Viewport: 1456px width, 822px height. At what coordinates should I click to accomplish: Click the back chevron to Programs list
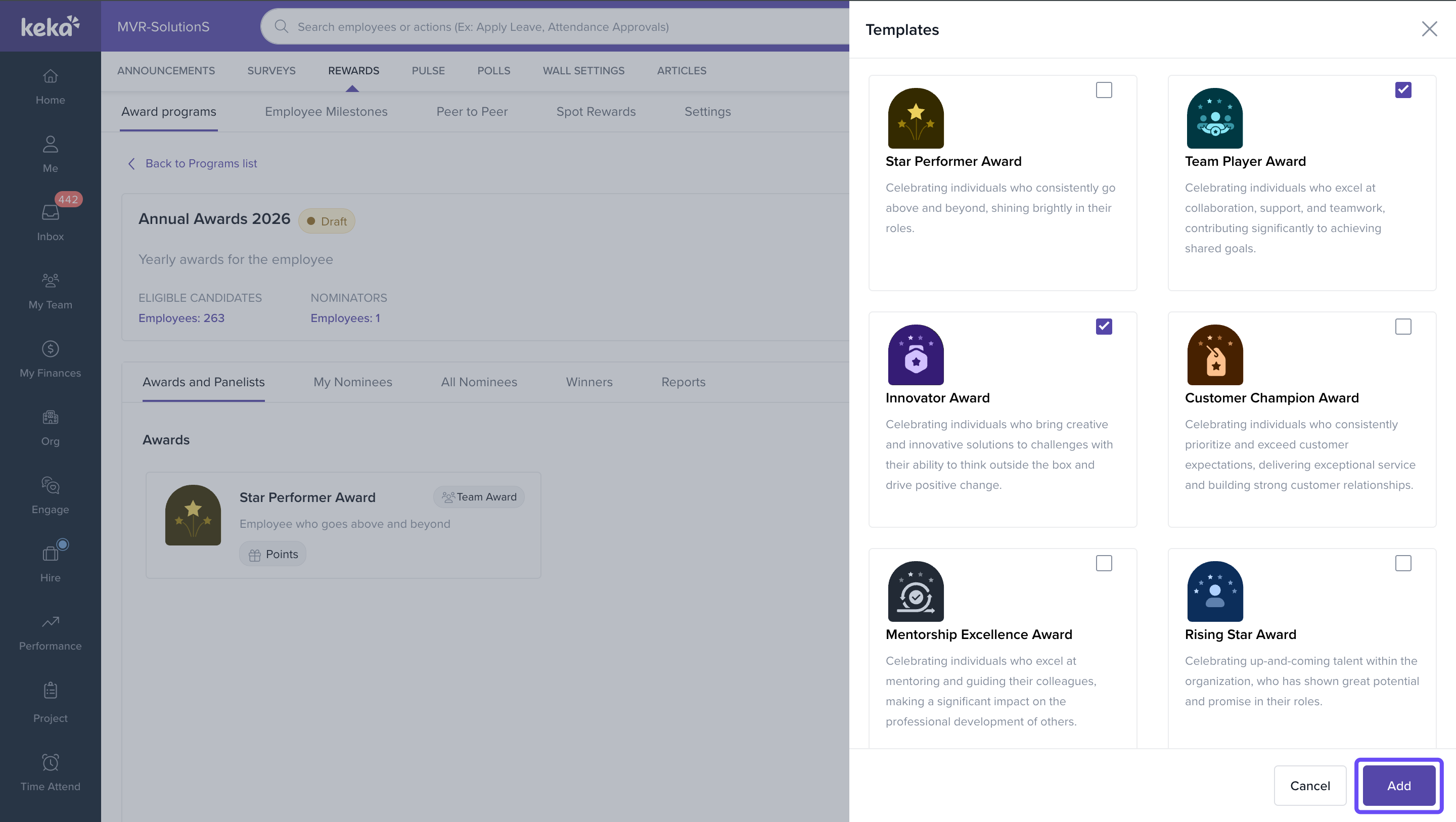131,163
